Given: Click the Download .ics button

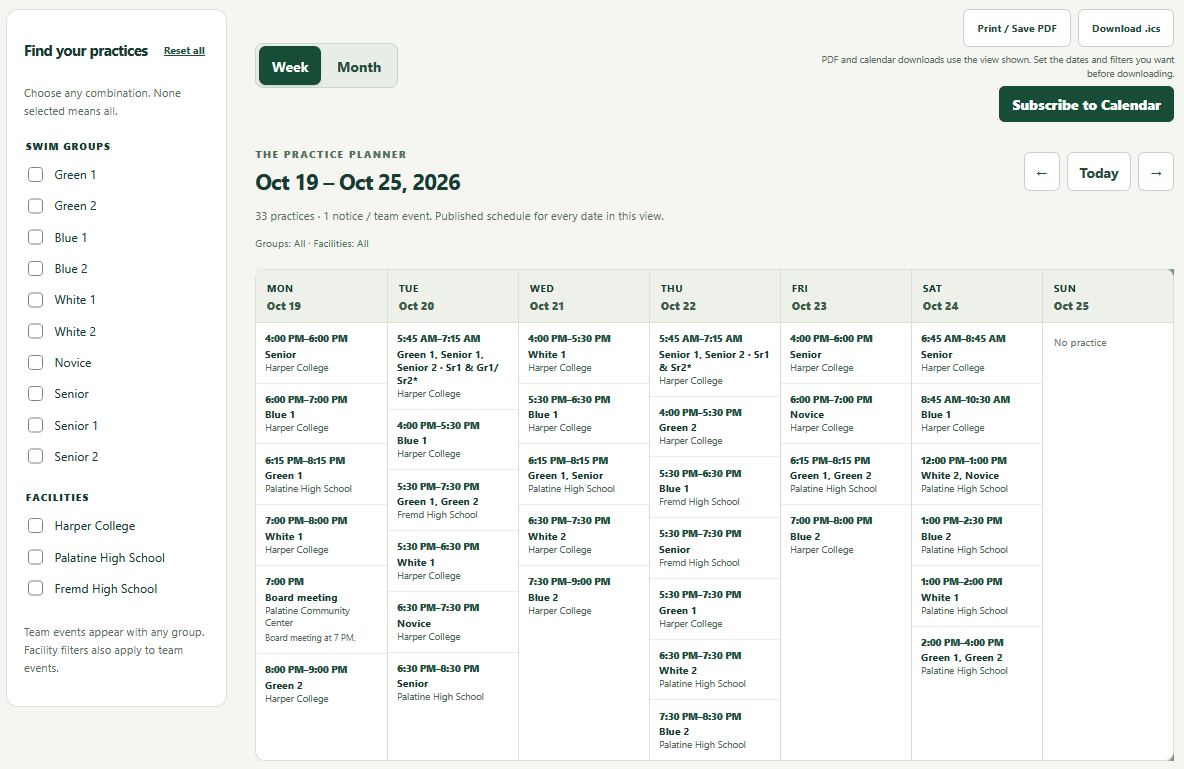Looking at the screenshot, I should click(1126, 28).
